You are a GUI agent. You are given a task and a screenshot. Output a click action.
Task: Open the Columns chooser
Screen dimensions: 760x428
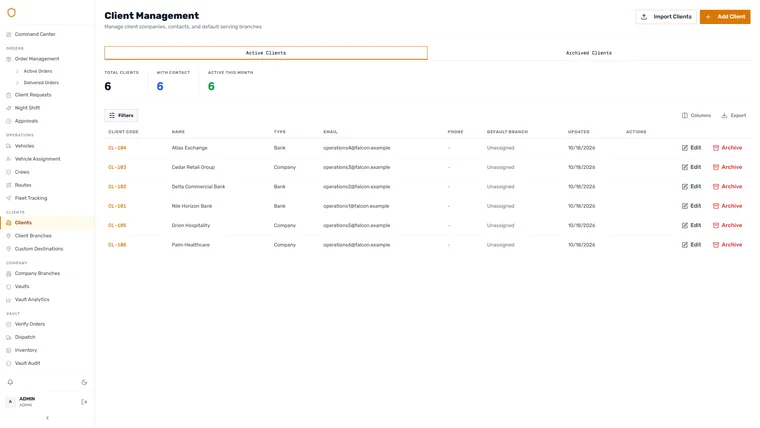697,115
